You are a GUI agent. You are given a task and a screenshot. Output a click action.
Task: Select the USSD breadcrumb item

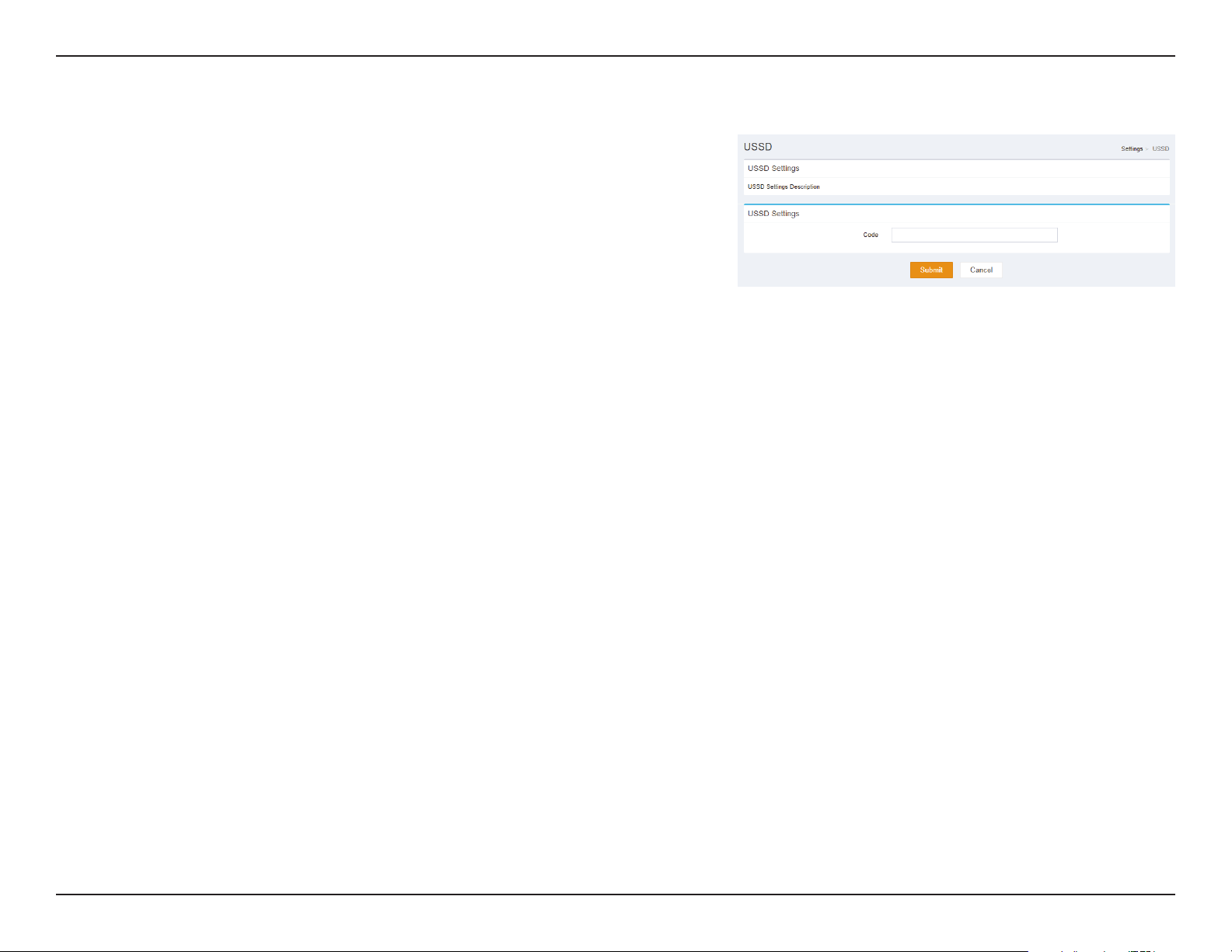pos(1160,148)
